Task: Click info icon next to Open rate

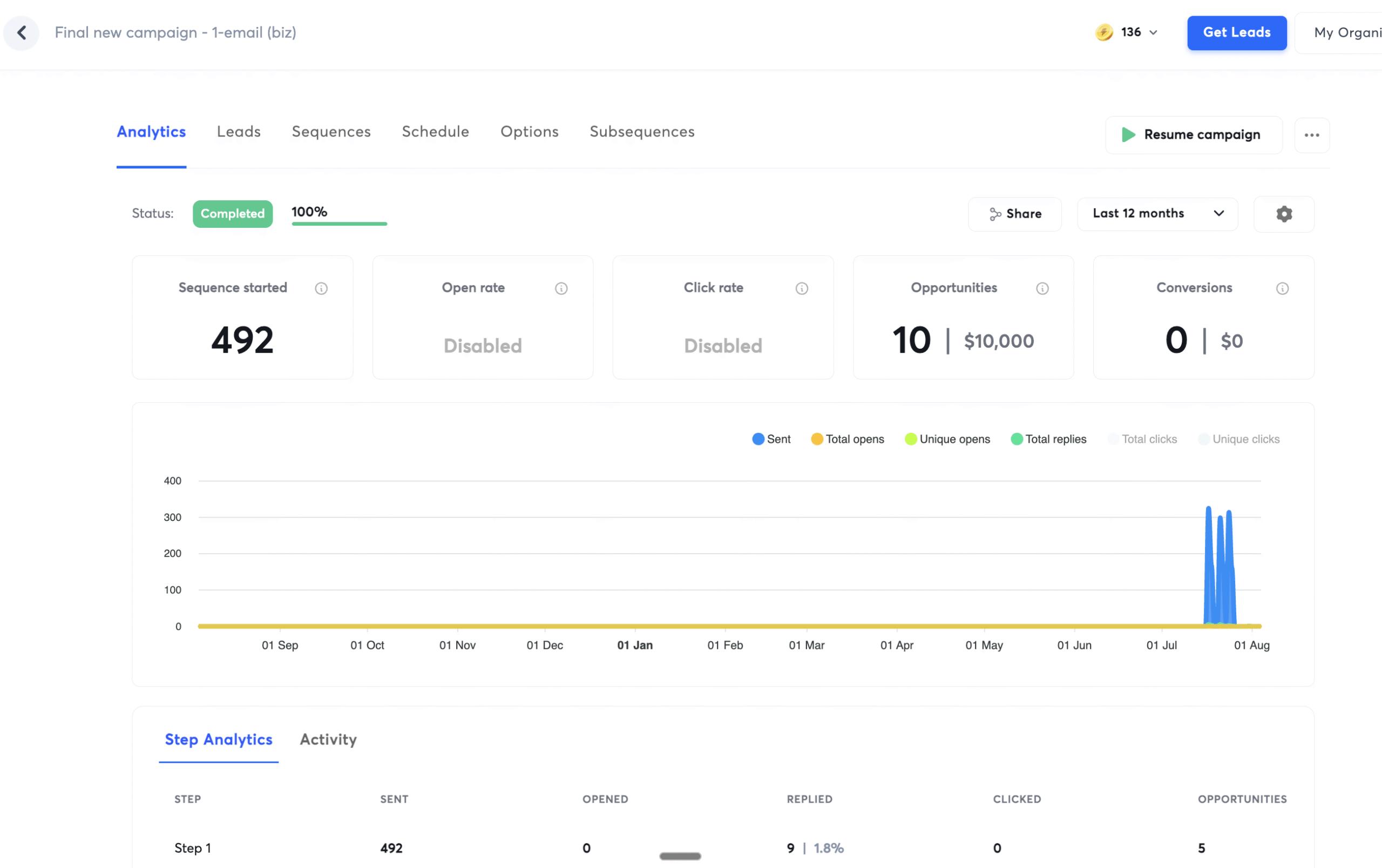Action: 561,289
